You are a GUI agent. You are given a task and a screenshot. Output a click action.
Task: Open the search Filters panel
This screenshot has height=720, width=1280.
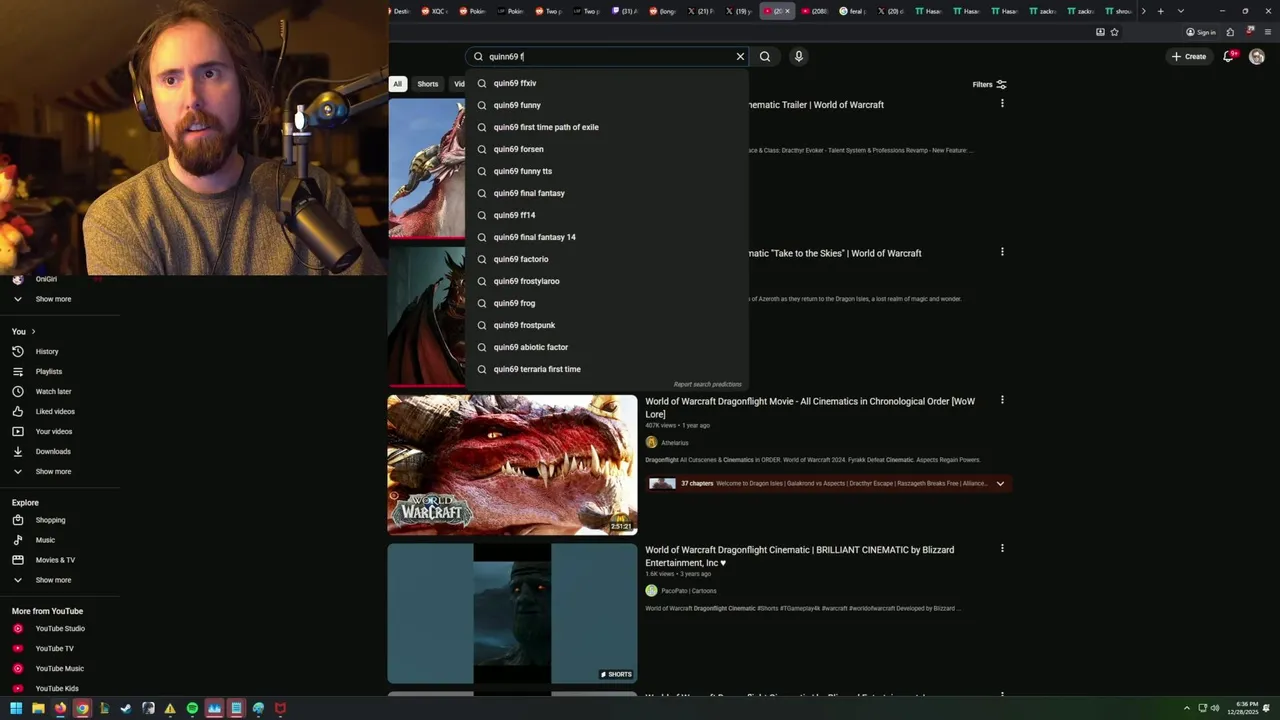989,85
